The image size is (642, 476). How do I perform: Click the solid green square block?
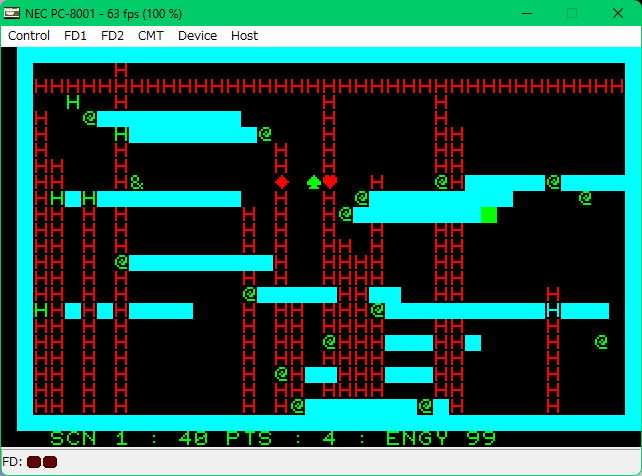pos(489,215)
